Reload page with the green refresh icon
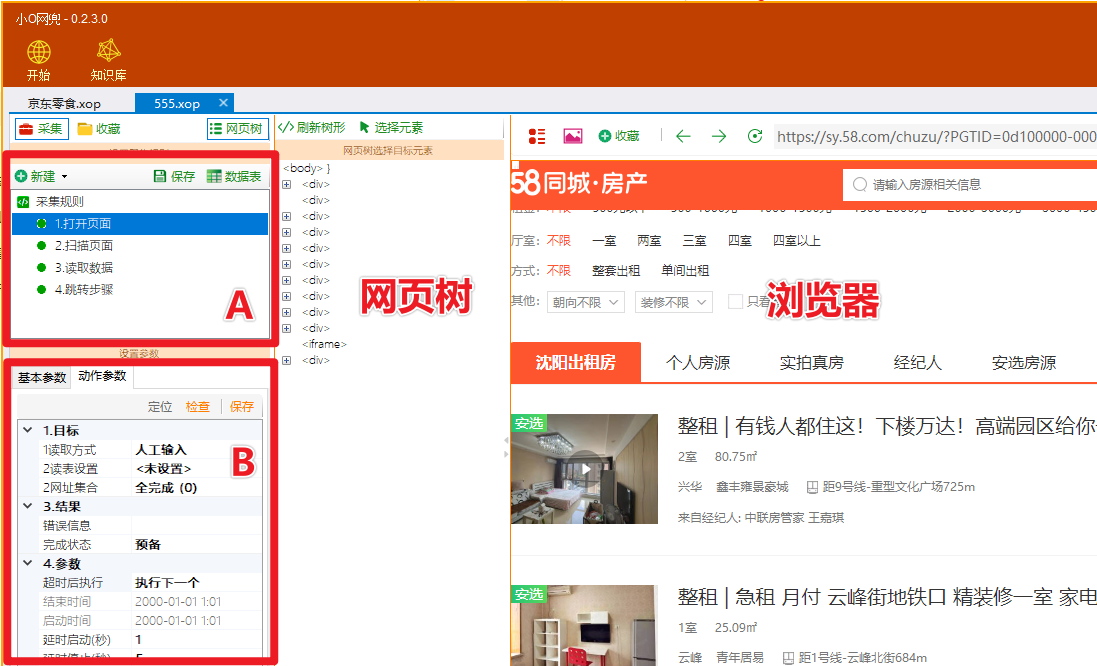Screen dimensions: 1097x666 [x=755, y=136]
